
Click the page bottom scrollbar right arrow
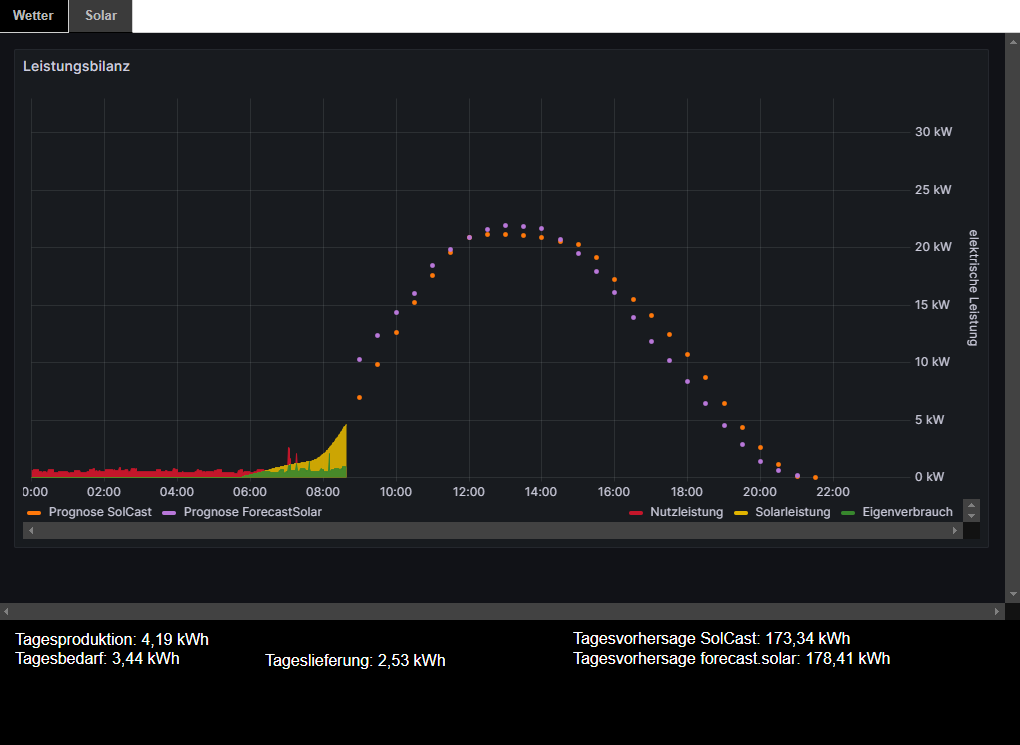pyautogui.click(x=997, y=612)
